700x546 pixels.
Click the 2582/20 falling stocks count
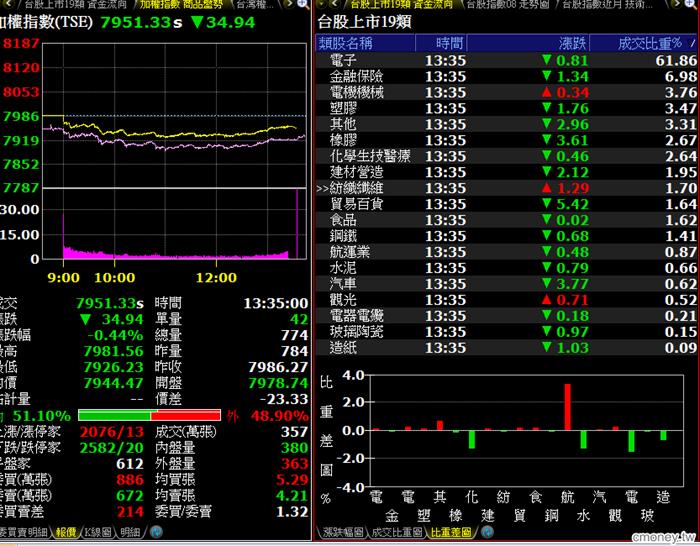112,448
